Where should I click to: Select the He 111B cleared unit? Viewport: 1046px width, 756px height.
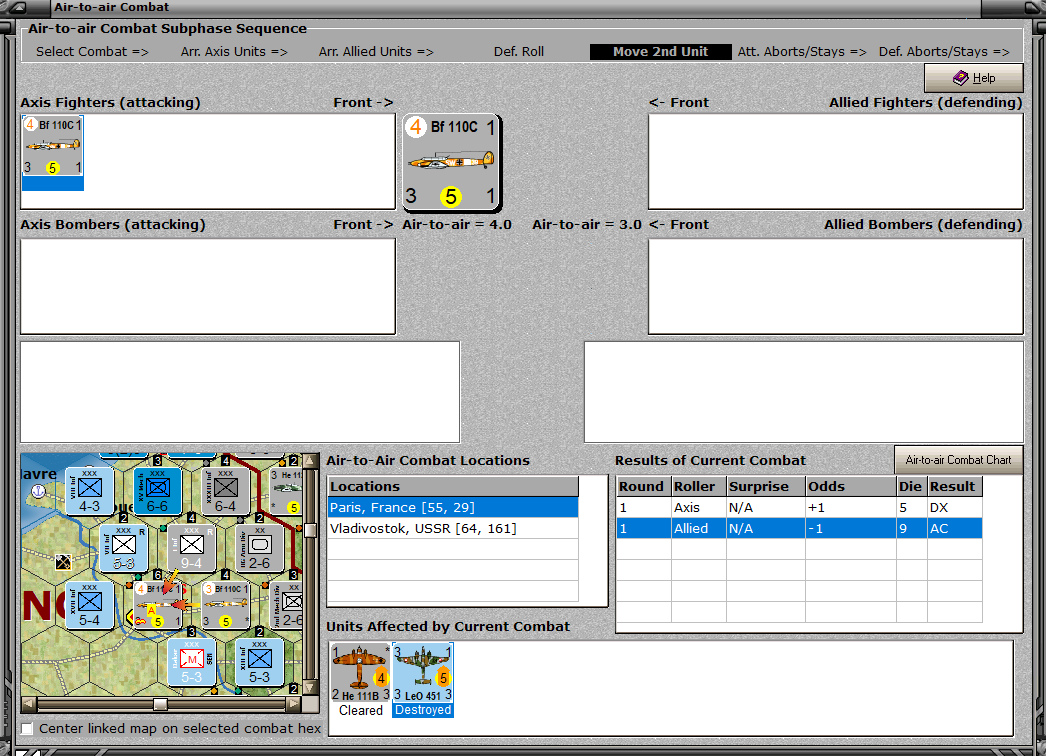360,680
